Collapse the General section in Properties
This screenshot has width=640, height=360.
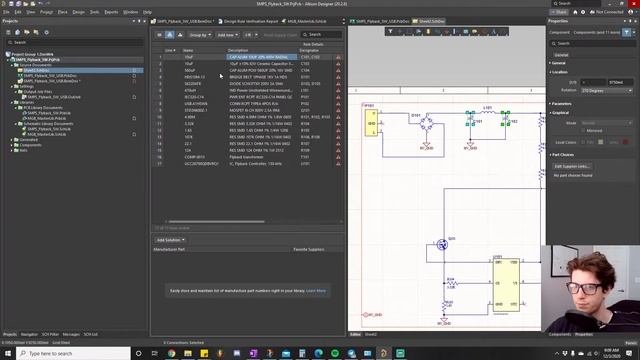(558, 63)
